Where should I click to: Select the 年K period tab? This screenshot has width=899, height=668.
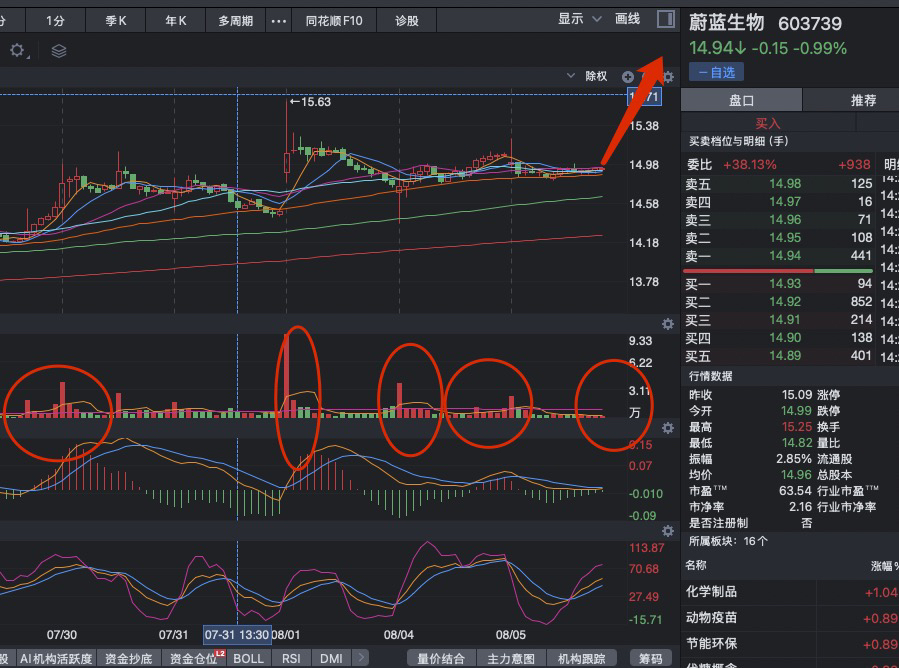point(175,21)
